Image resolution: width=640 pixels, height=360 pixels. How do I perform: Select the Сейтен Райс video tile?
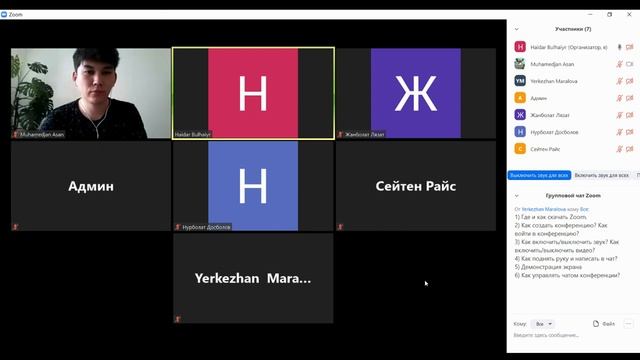(416, 186)
